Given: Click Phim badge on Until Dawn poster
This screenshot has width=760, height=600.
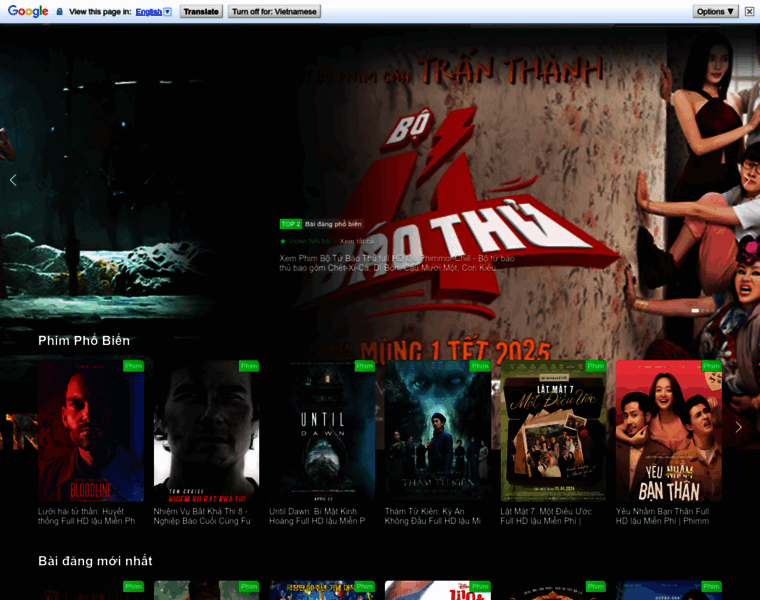Looking at the screenshot, I should coord(364,366).
